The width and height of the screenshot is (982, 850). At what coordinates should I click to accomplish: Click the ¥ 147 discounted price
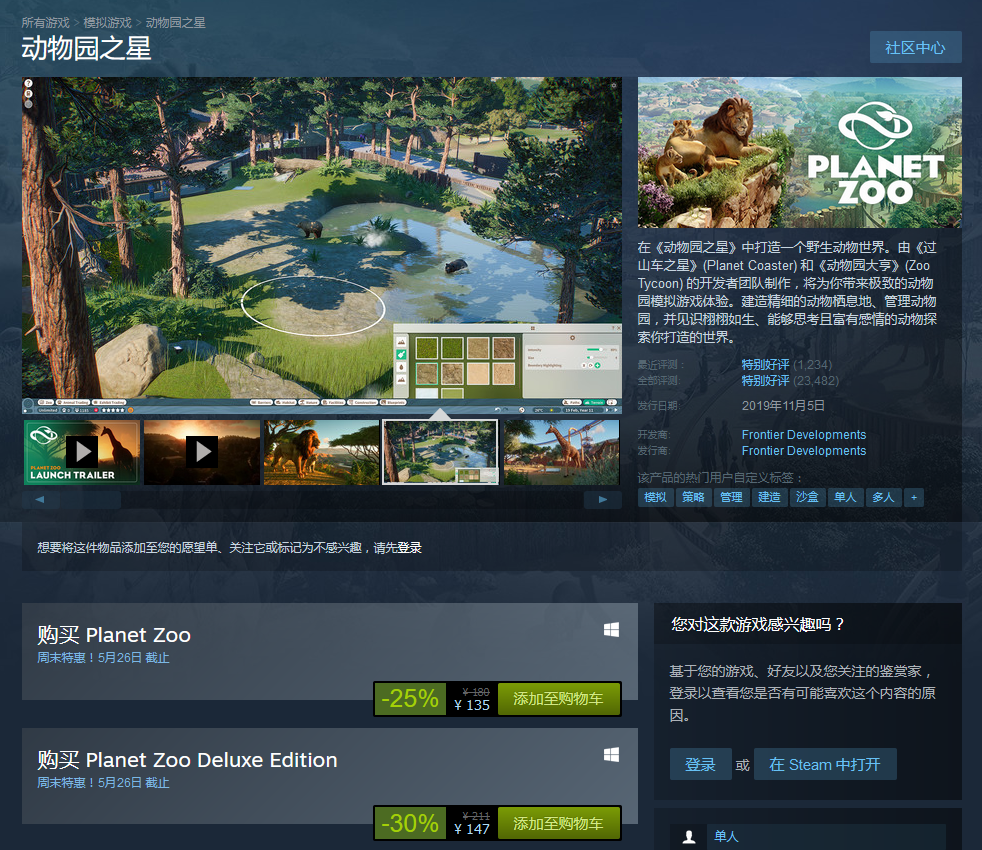(472, 829)
